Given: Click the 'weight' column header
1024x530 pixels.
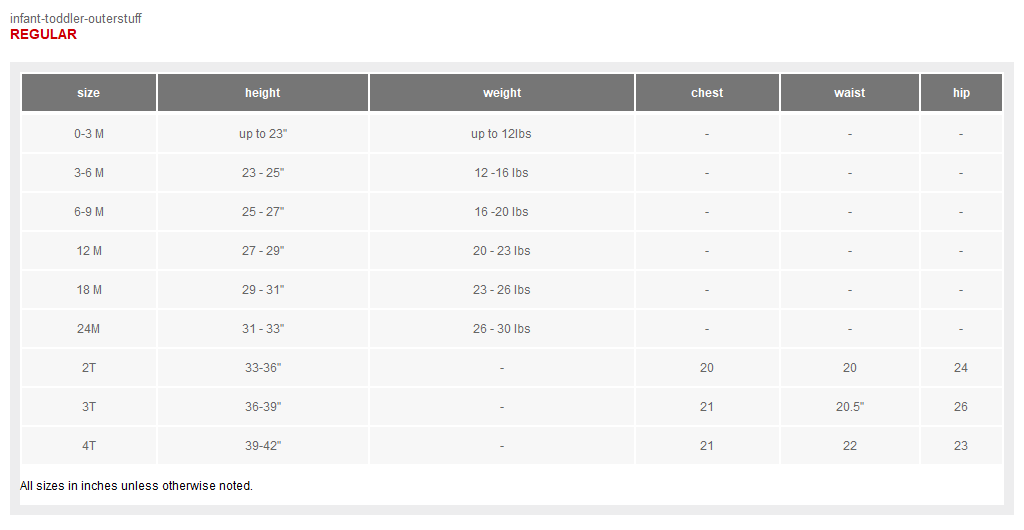Looking at the screenshot, I should (502, 93).
